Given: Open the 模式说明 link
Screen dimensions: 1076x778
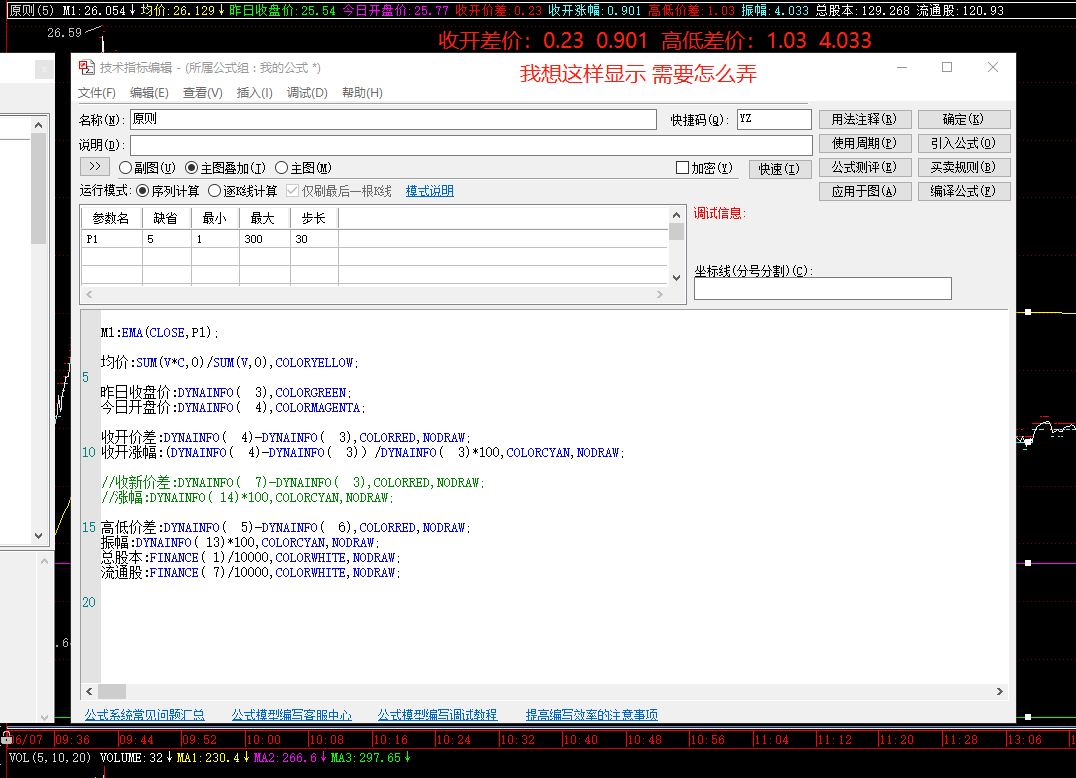Looking at the screenshot, I should click(x=430, y=191).
